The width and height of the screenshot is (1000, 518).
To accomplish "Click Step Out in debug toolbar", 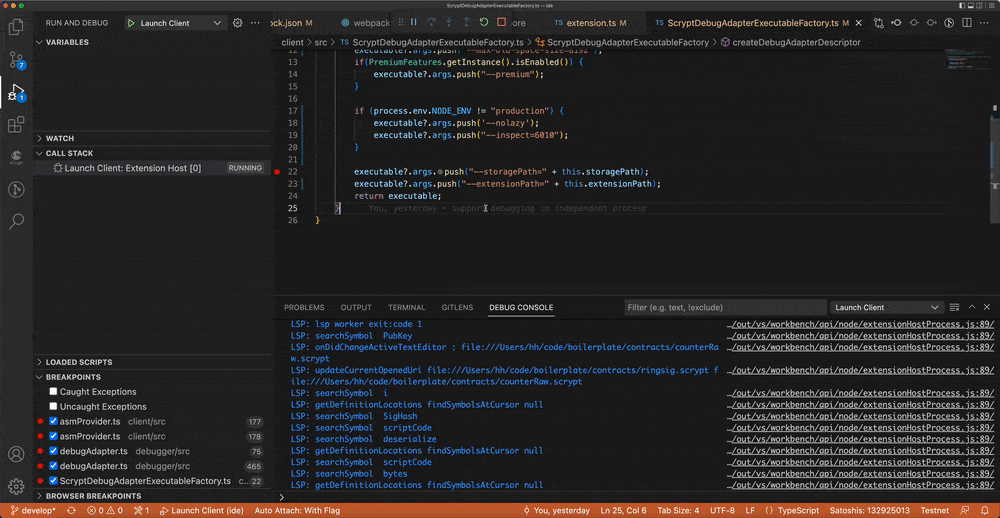I will 466,22.
